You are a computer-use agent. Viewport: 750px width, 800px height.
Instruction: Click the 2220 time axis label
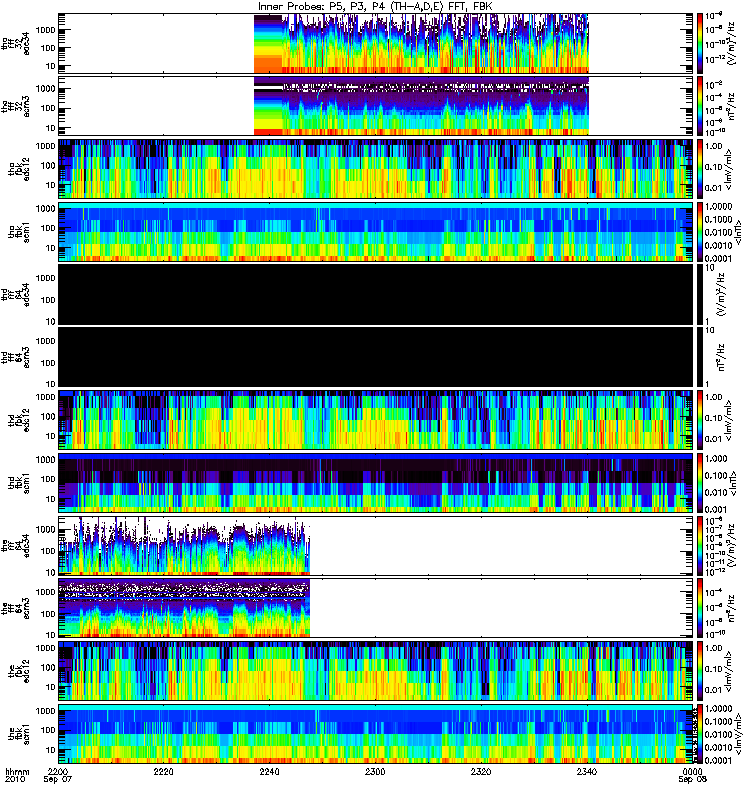[x=163, y=771]
